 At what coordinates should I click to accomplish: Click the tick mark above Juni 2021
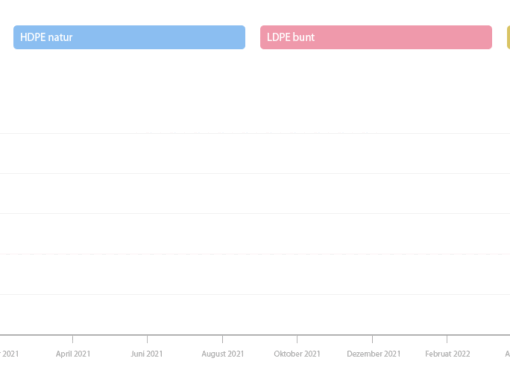click(147, 339)
